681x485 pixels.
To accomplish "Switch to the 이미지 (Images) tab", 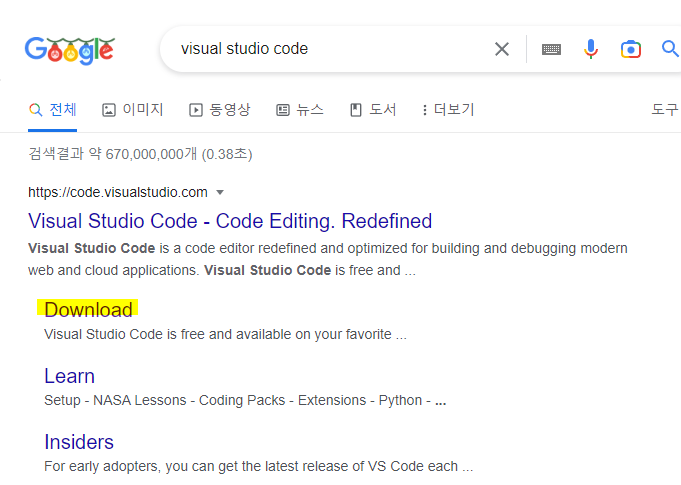I will point(132,109).
